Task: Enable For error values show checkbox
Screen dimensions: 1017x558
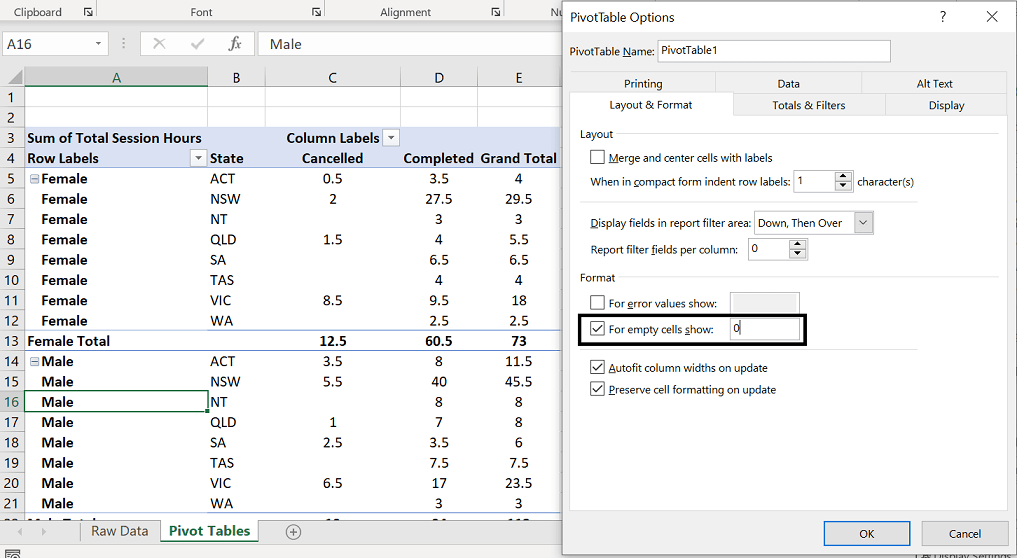Action: pyautogui.click(x=597, y=303)
